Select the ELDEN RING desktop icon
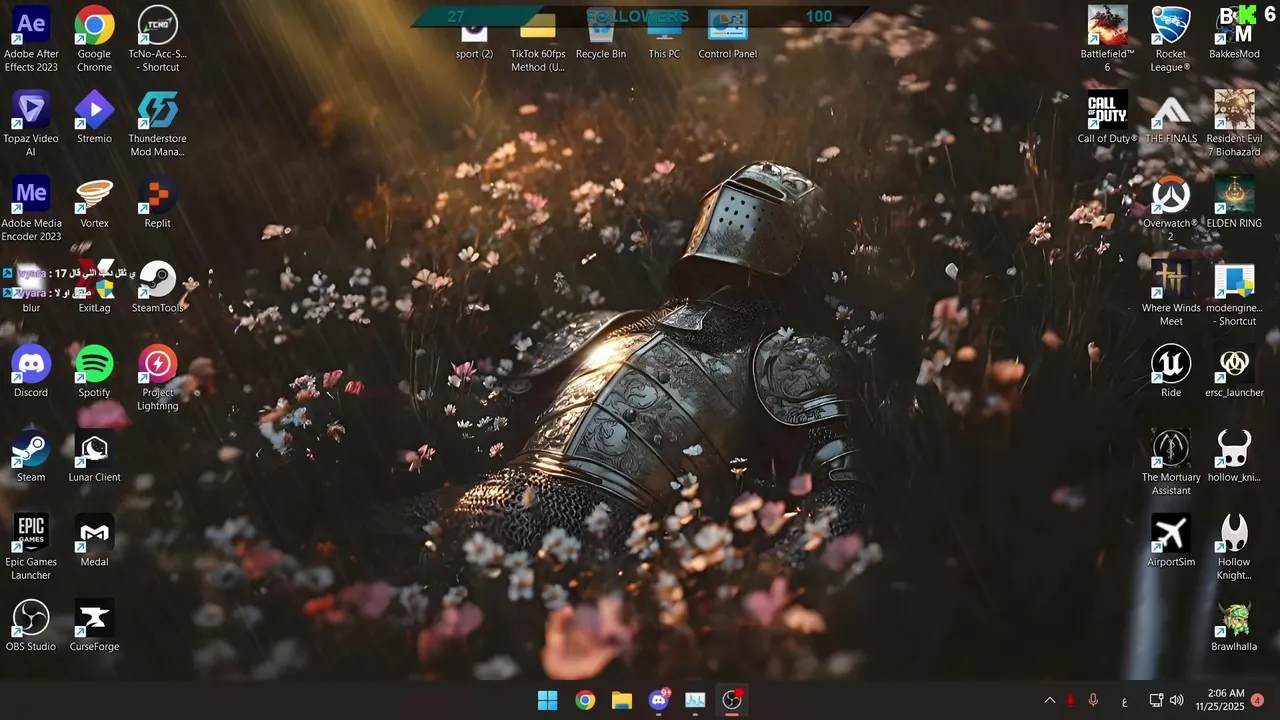 click(1234, 203)
